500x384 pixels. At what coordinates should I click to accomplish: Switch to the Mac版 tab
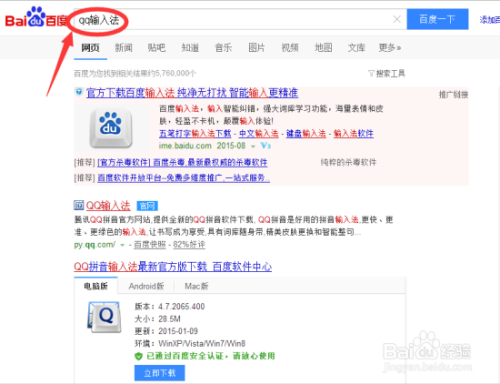tap(196, 286)
